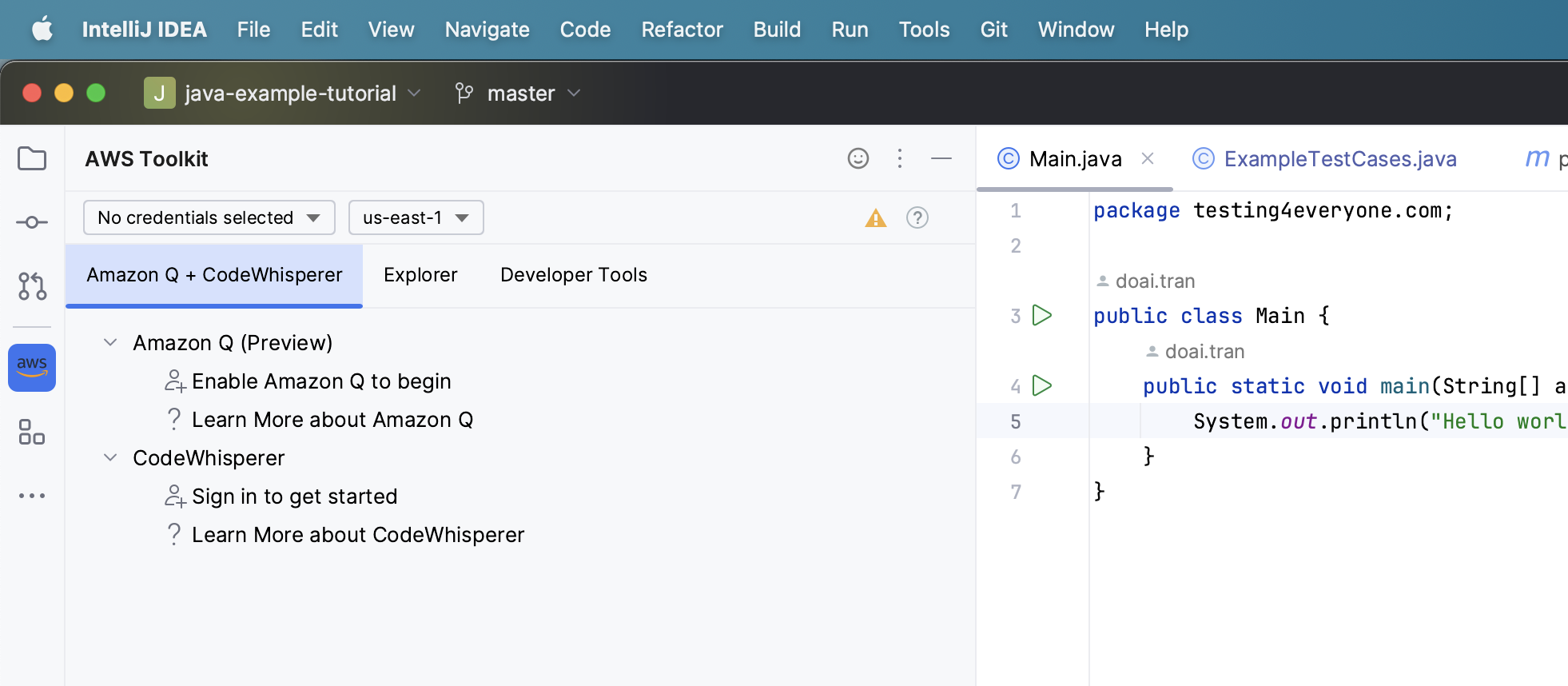1568x686 pixels.
Task: Click the green zoom window button
Action: tap(96, 93)
